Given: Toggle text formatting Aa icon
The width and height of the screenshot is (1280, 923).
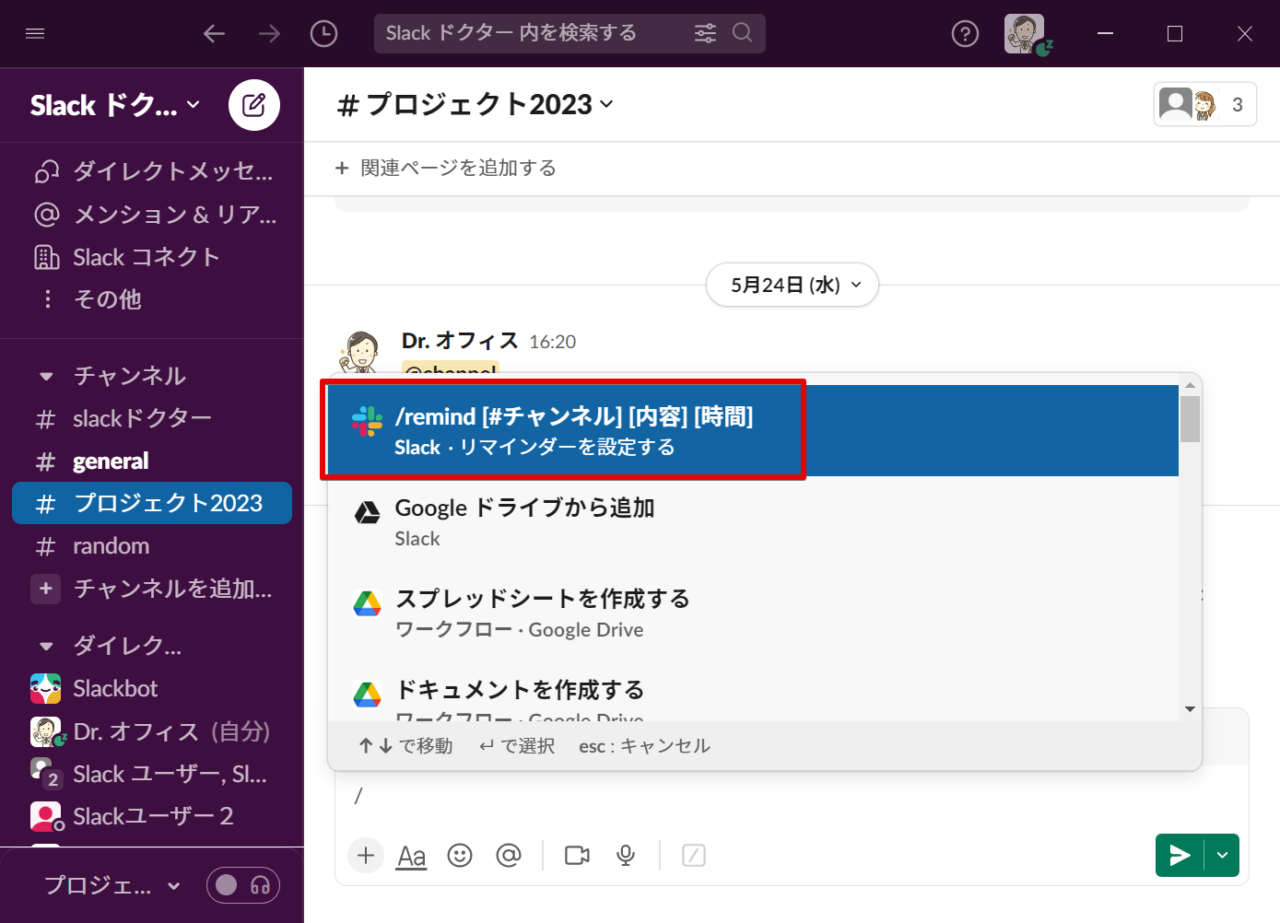Looking at the screenshot, I should [x=412, y=856].
